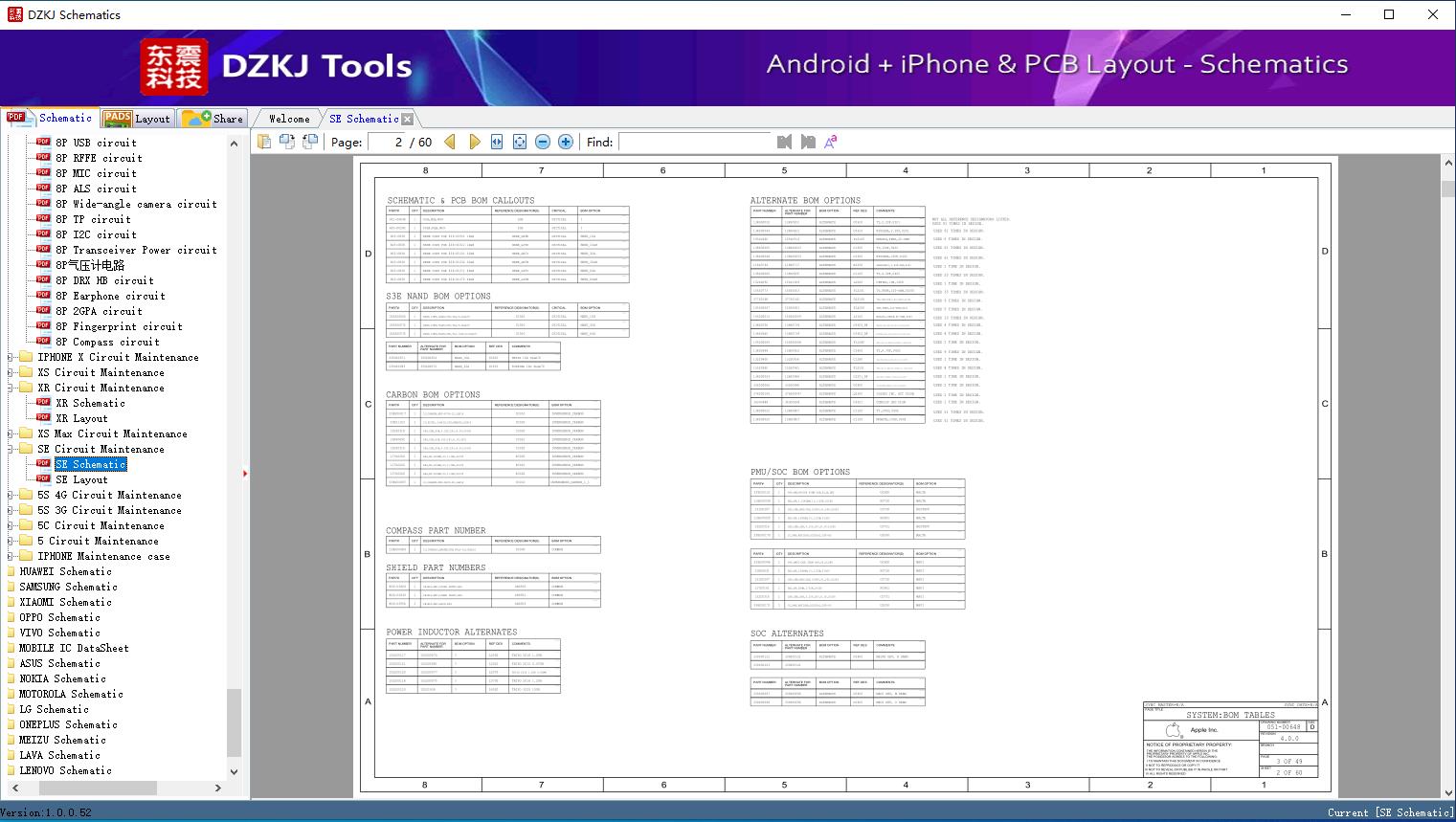
Task: Select SAMSUNG Schematic folder
Action: 68,587
